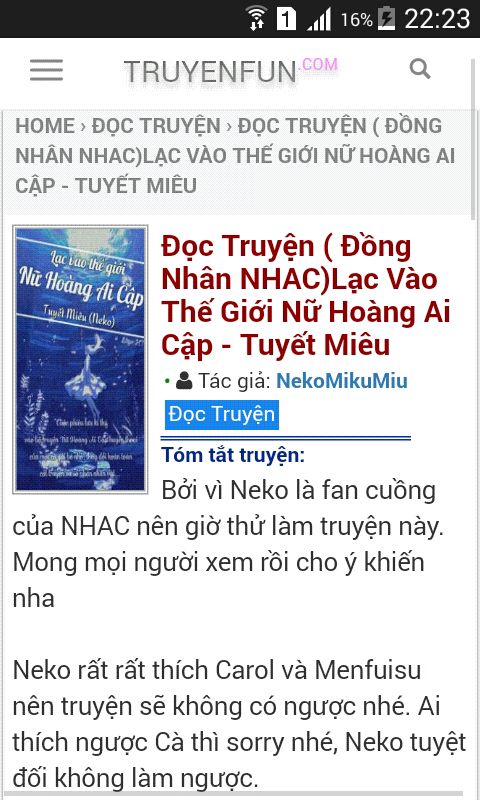Viewport: 480px width, 800px height.
Task: Click the red story title heading
Action: [306, 295]
